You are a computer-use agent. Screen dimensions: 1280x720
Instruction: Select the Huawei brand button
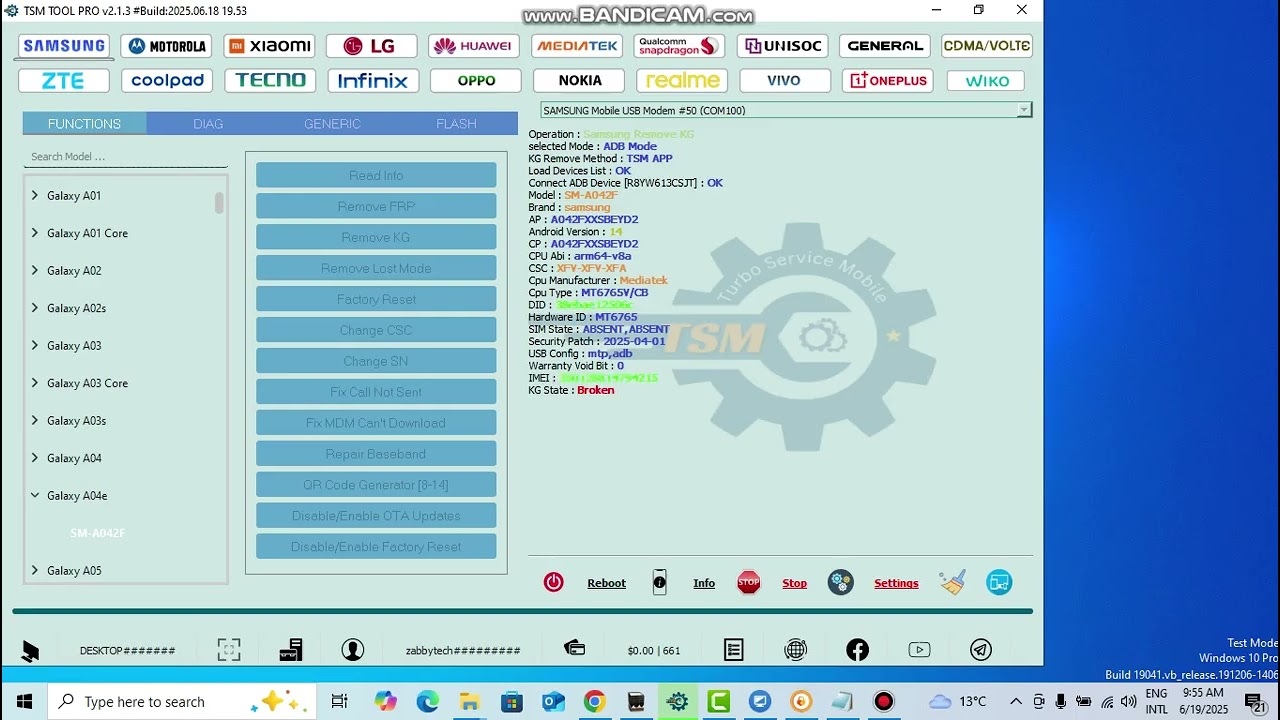click(474, 46)
